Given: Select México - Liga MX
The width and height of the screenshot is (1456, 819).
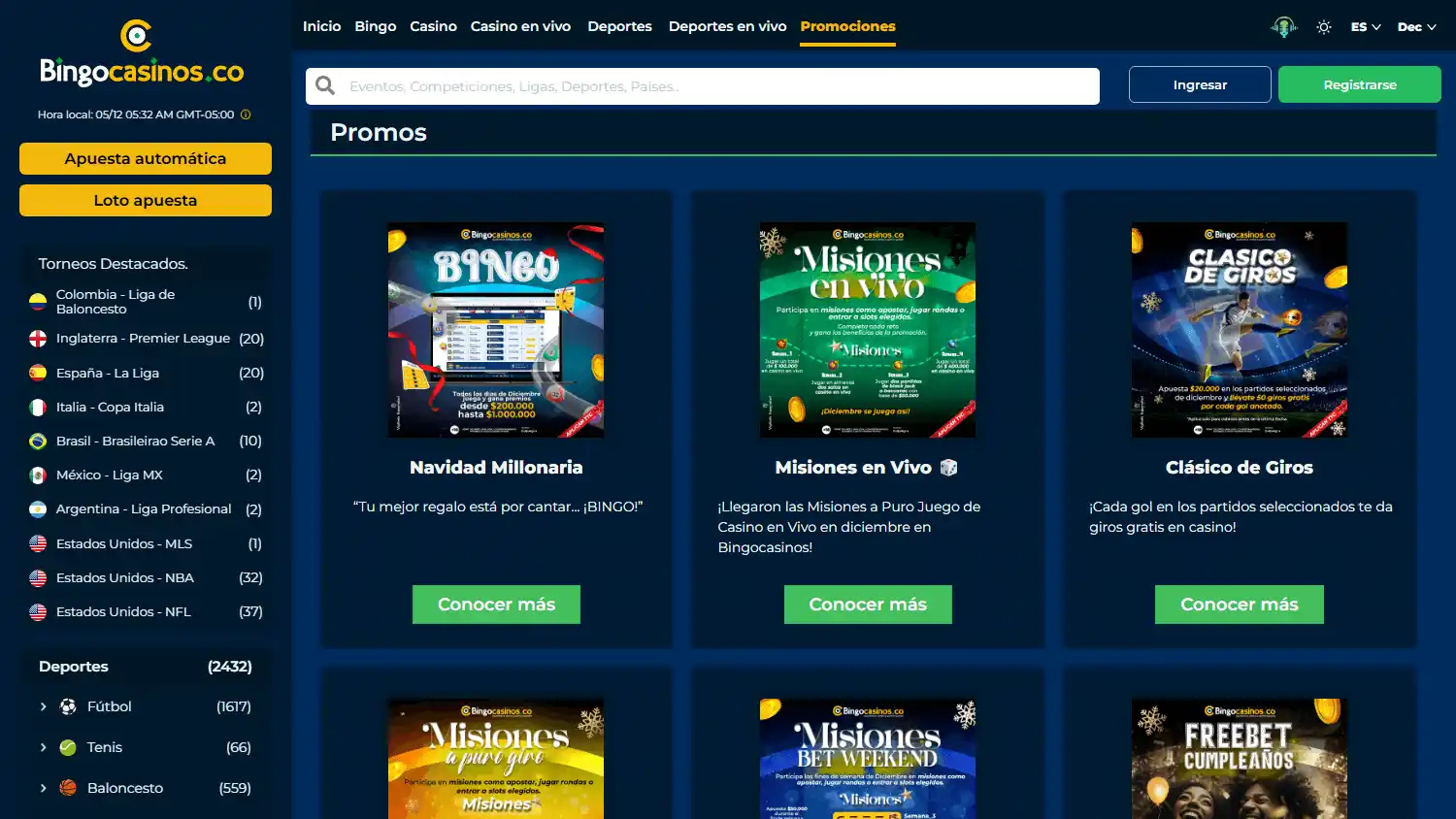Looking at the screenshot, I should (x=146, y=475).
